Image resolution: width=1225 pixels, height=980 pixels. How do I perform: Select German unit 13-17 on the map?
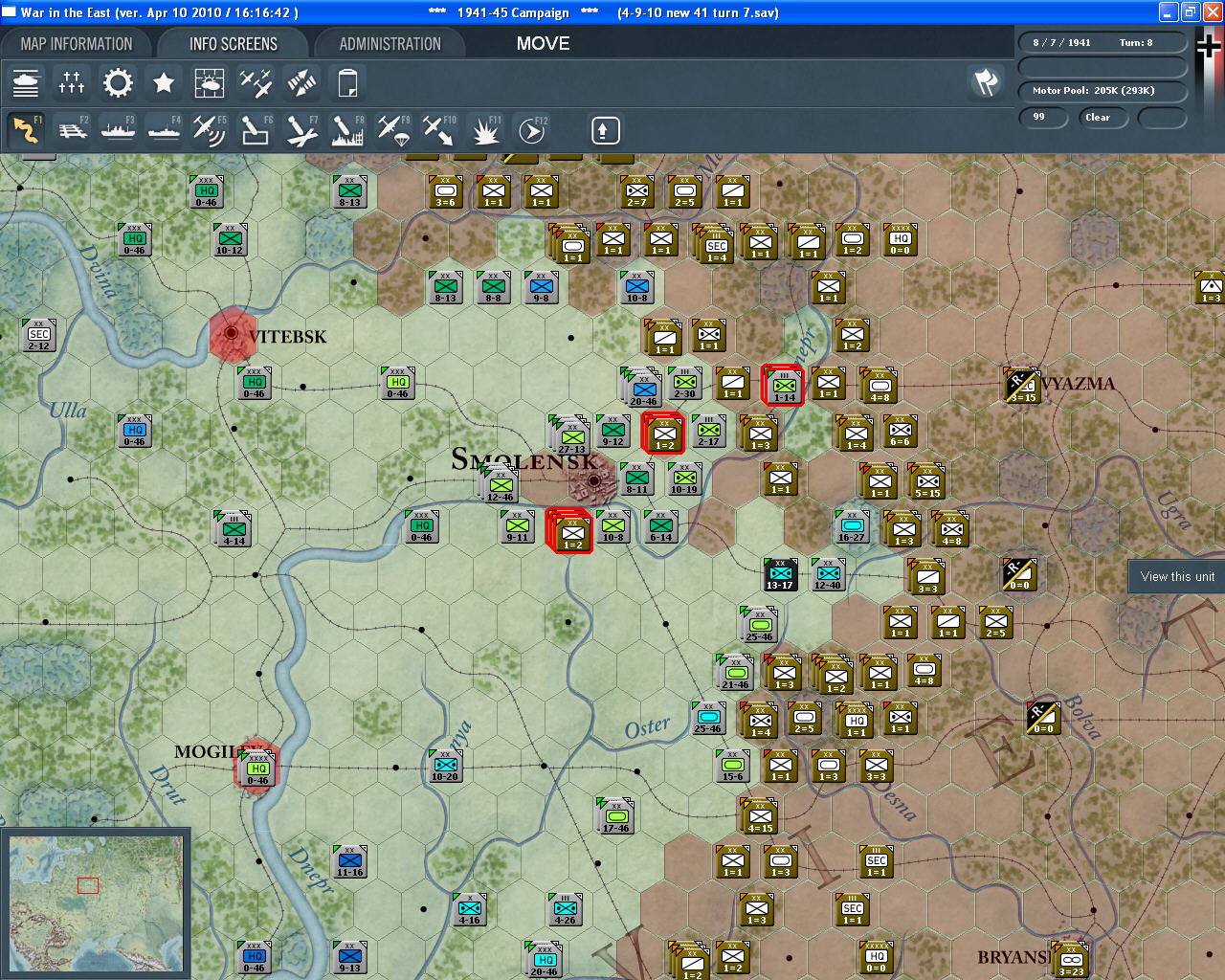(779, 574)
